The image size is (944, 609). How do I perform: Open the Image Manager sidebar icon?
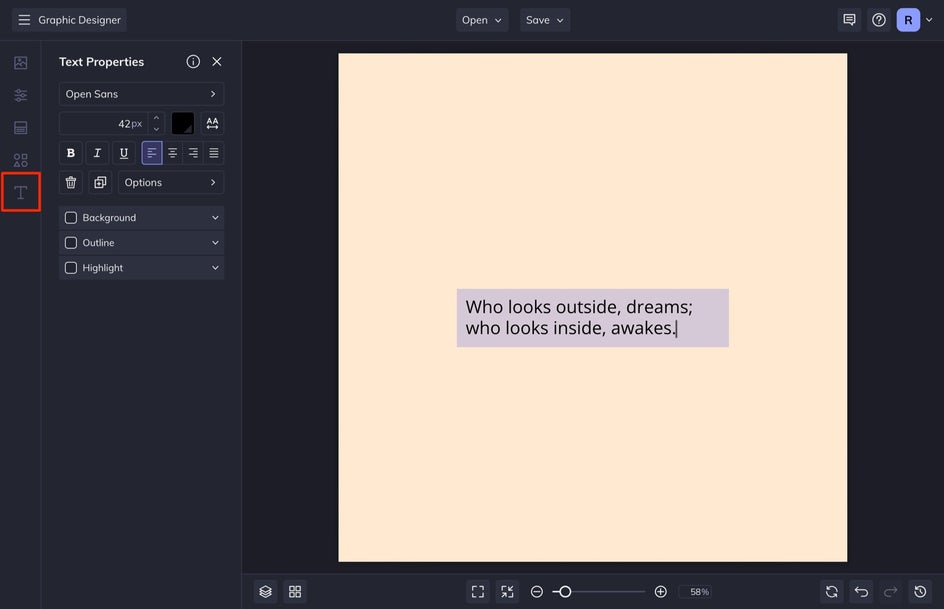[x=20, y=63]
